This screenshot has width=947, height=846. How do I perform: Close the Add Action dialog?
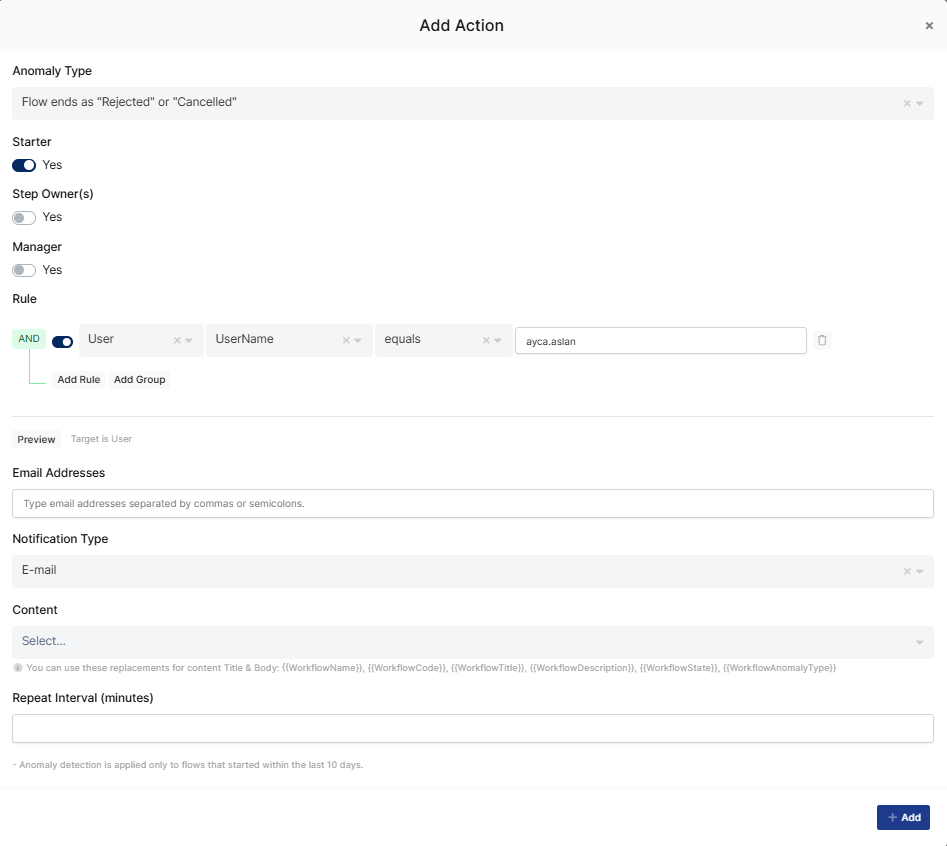coord(929,25)
